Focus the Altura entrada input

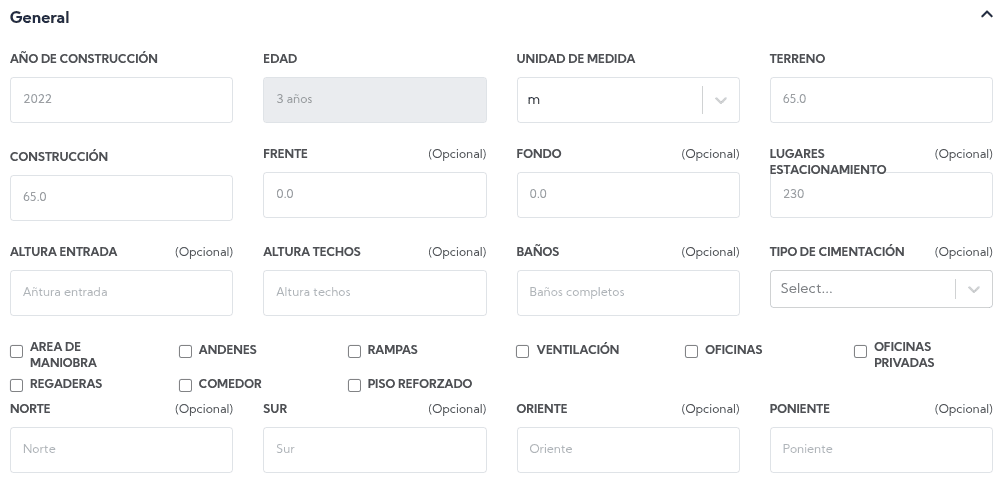121,292
